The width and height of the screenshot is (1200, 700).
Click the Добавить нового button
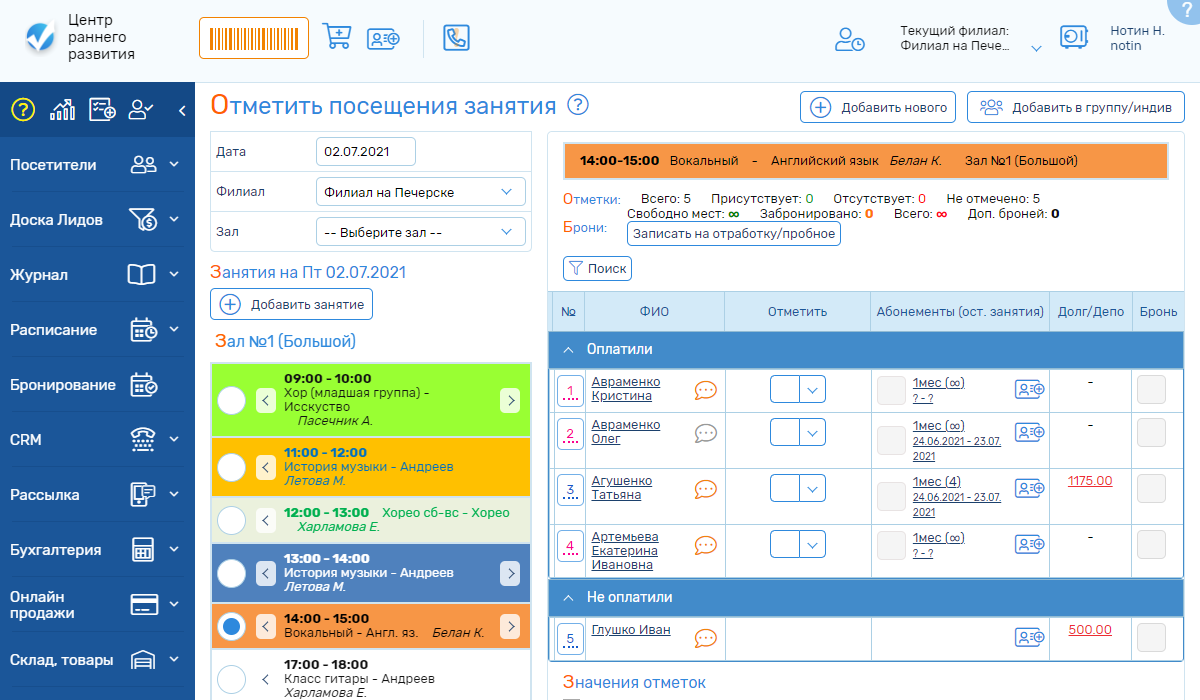[878, 107]
